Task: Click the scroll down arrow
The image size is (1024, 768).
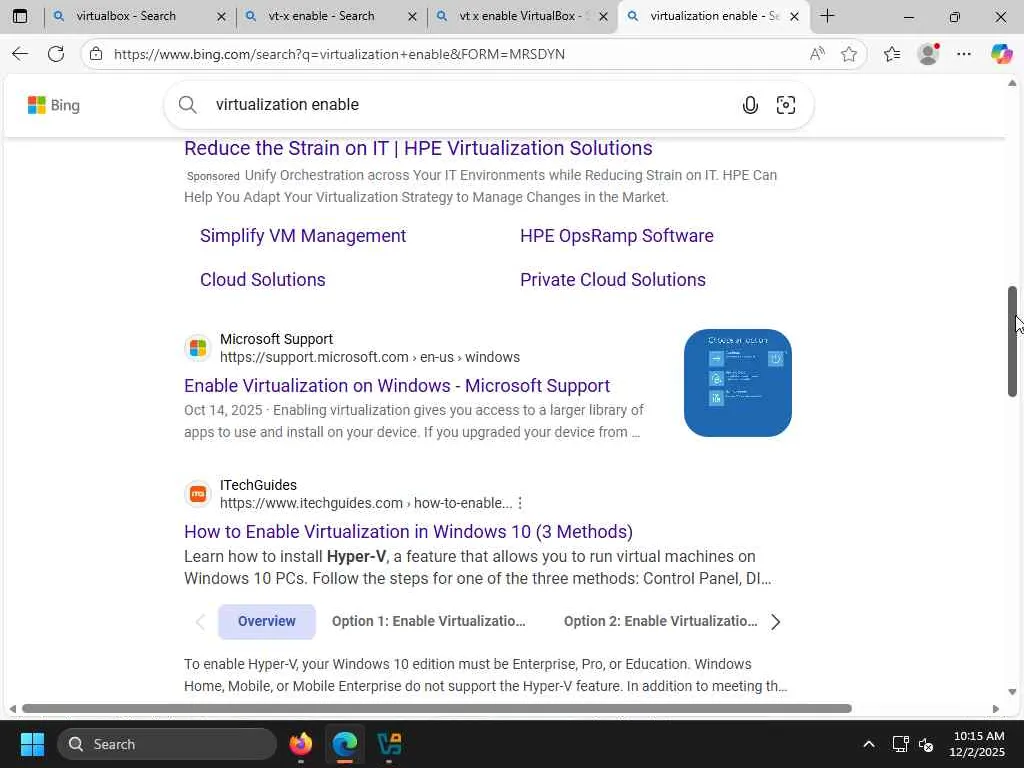Action: click(1012, 692)
